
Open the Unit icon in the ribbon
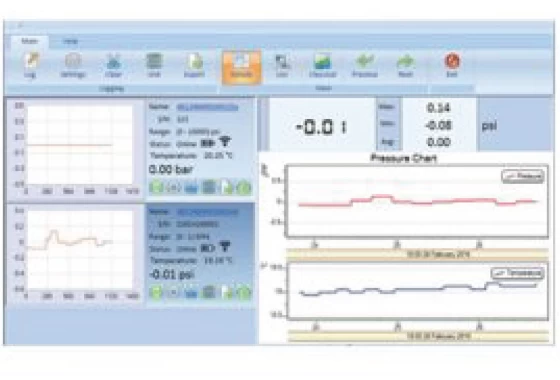[154, 65]
